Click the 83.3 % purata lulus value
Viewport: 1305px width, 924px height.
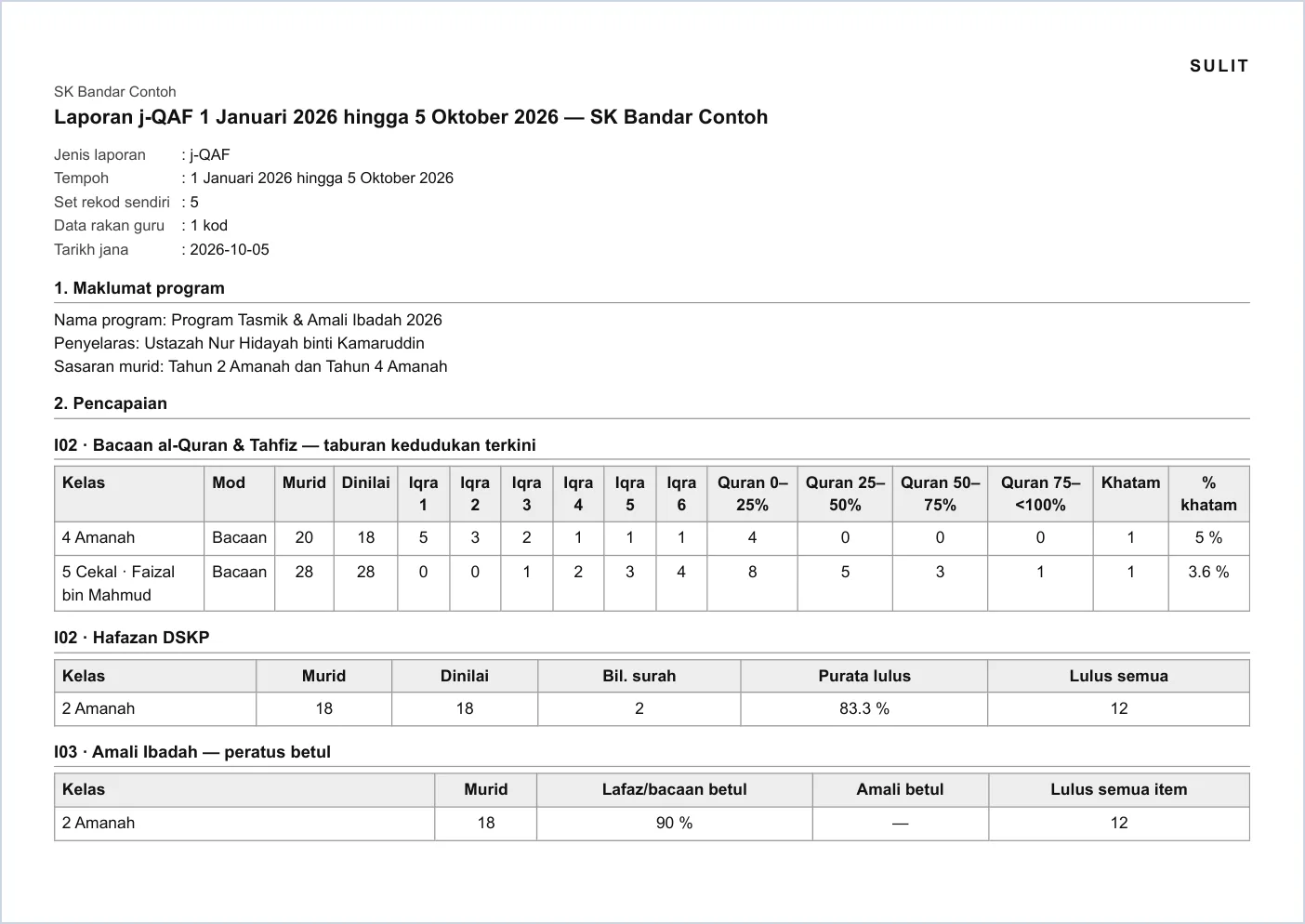coord(864,708)
